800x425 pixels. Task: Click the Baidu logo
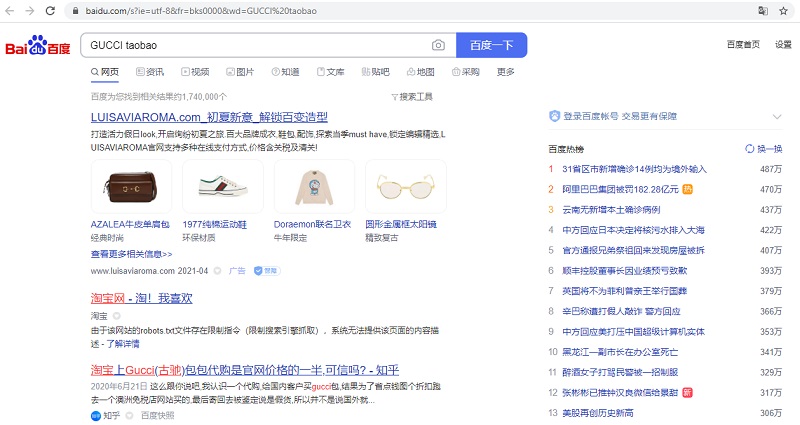click(38, 45)
